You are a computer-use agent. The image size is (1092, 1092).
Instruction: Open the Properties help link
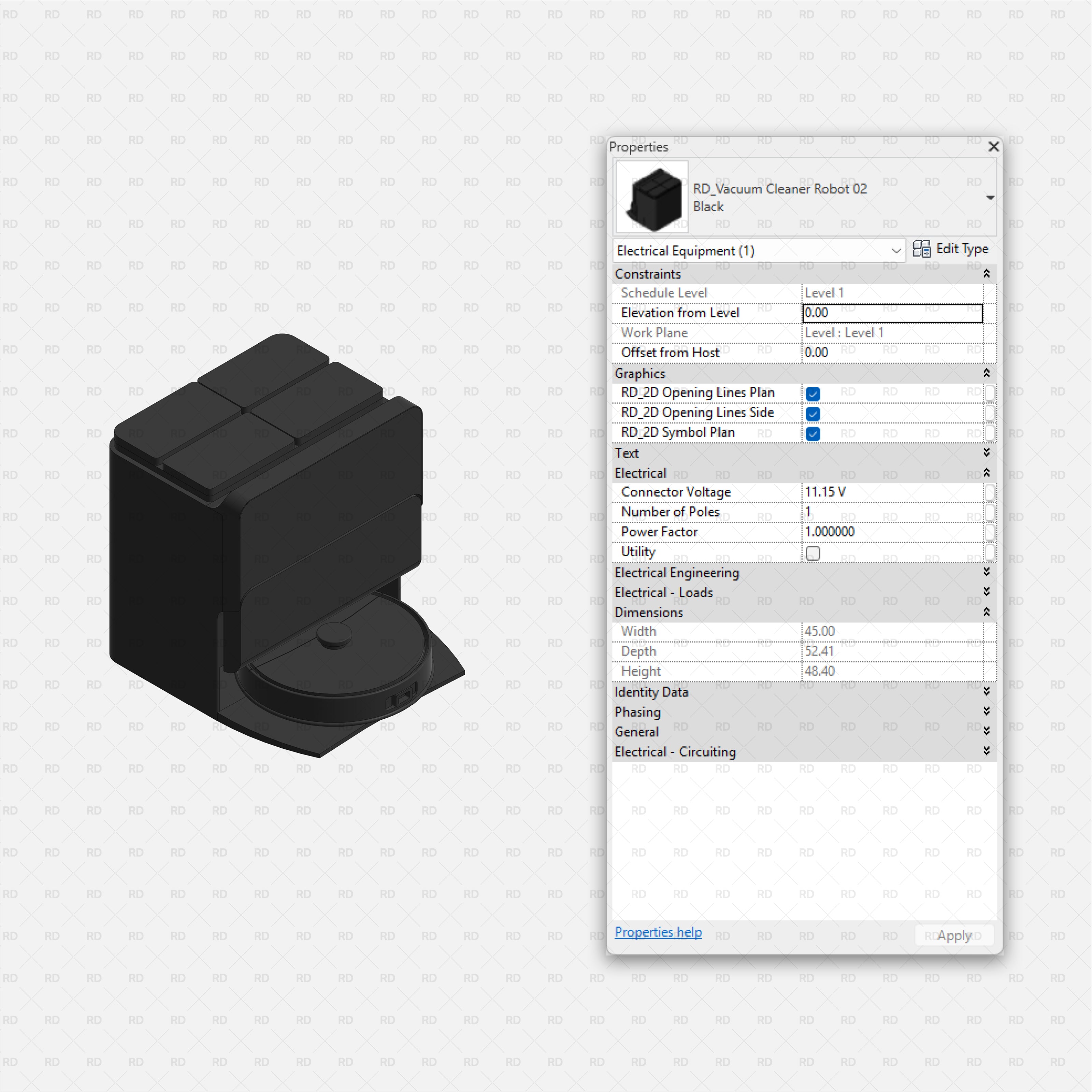tap(658, 932)
